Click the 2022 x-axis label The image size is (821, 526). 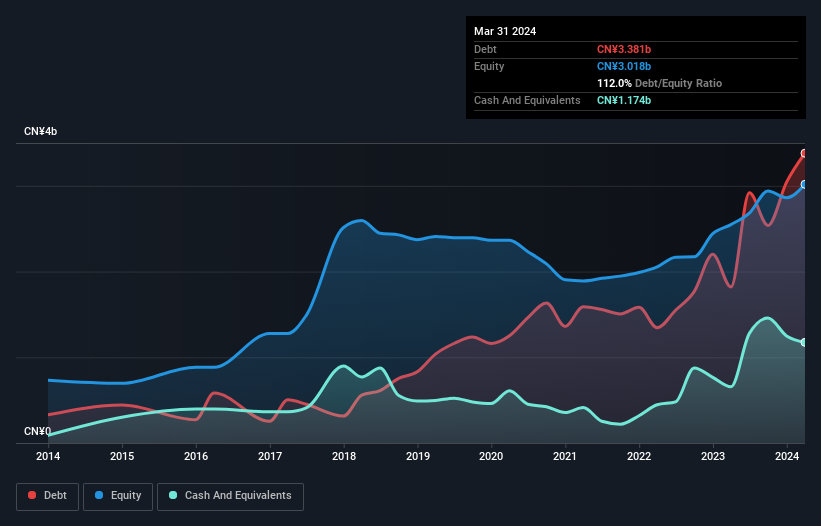click(x=639, y=456)
